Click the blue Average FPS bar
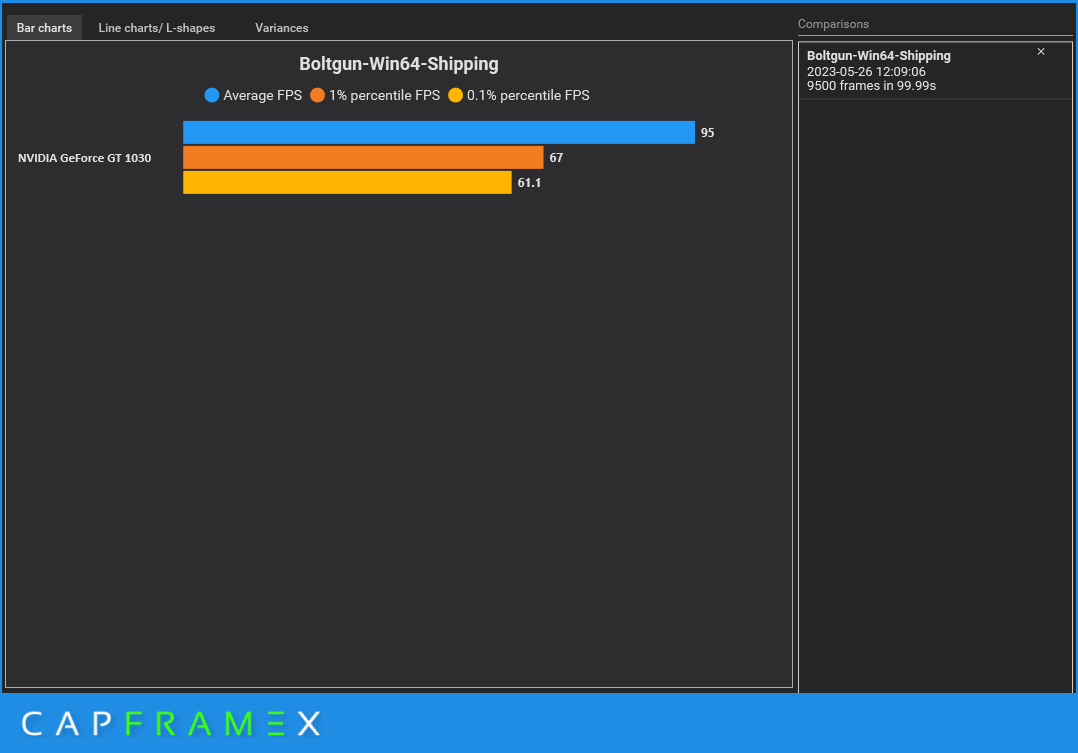This screenshot has height=753, width=1078. coord(439,133)
